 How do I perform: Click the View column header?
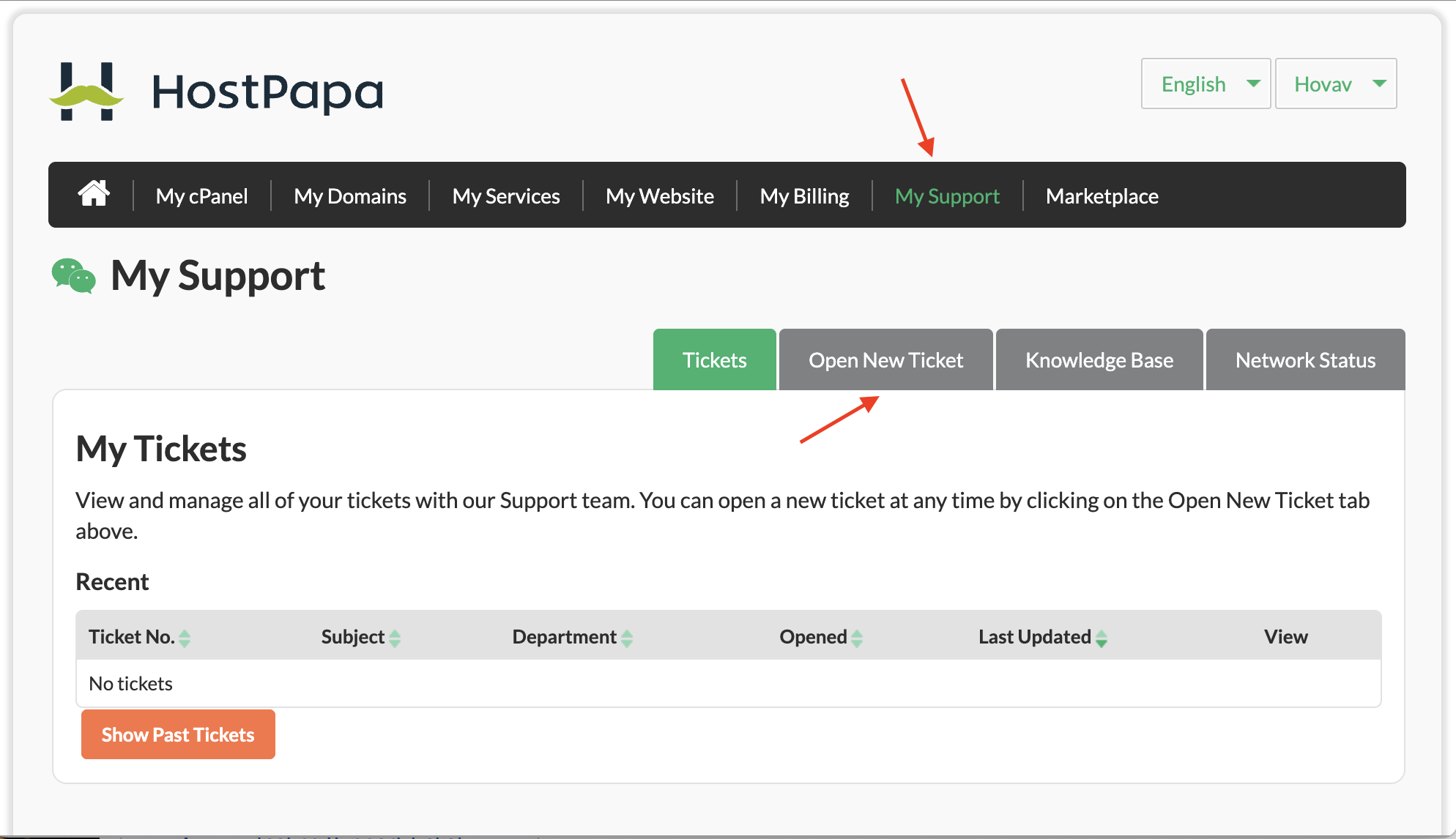[1285, 637]
